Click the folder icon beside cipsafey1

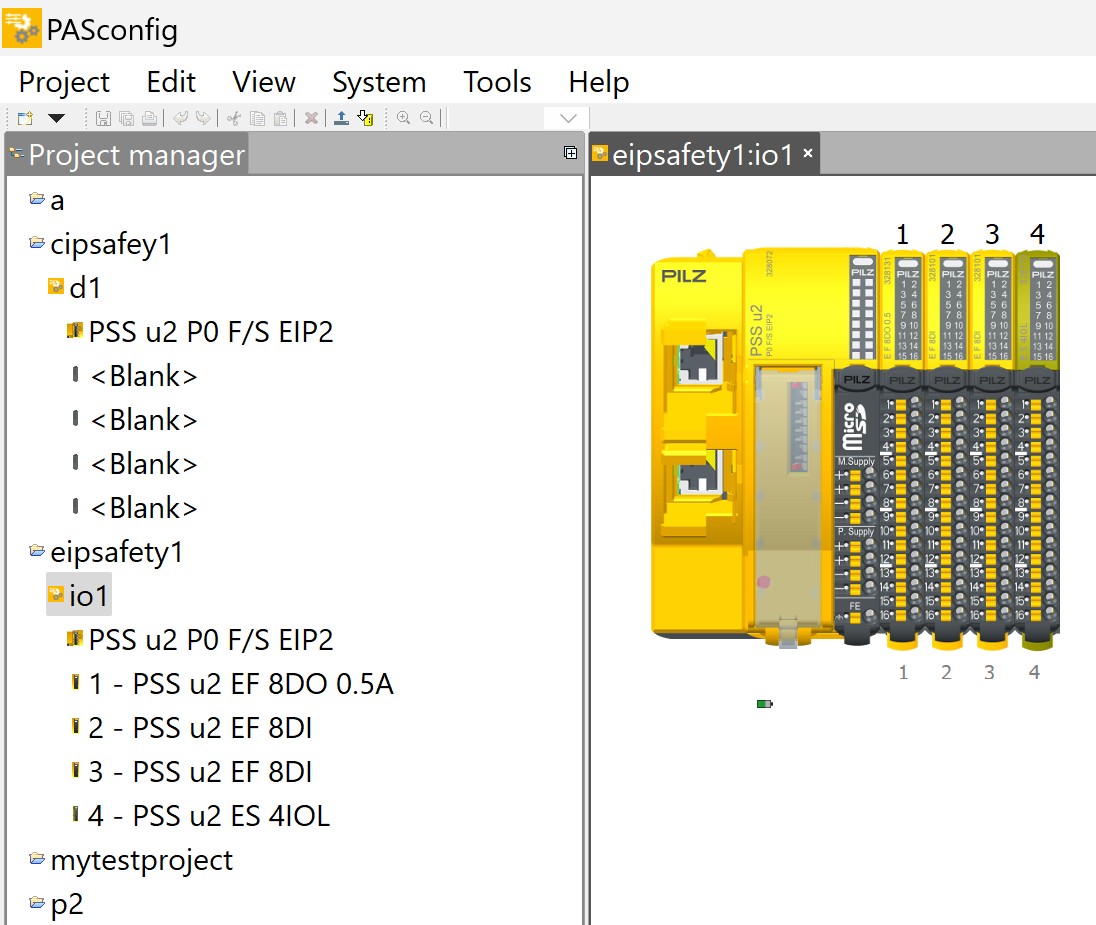click(37, 243)
